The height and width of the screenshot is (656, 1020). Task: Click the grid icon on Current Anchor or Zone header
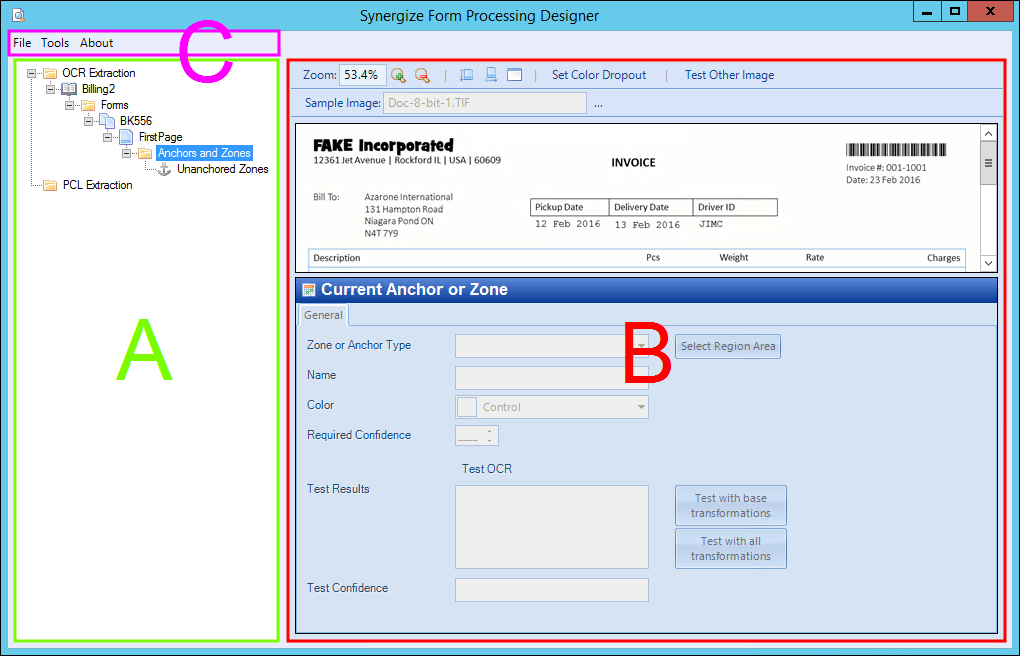coord(311,289)
